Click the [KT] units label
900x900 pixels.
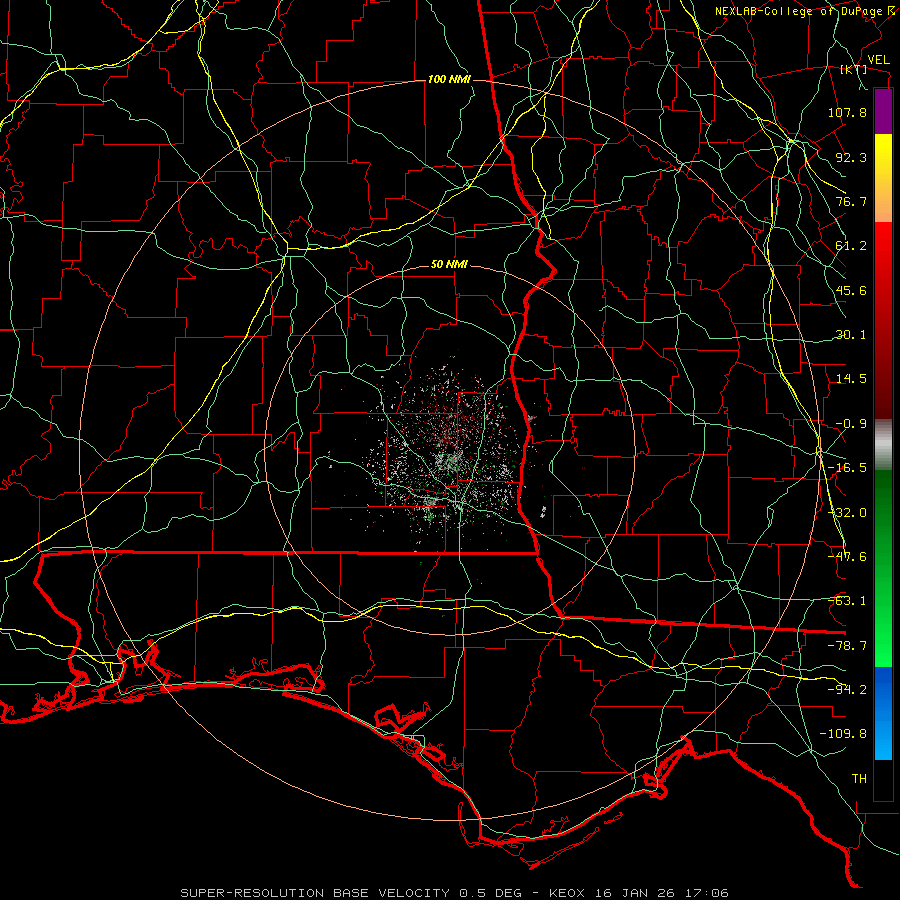point(854,69)
